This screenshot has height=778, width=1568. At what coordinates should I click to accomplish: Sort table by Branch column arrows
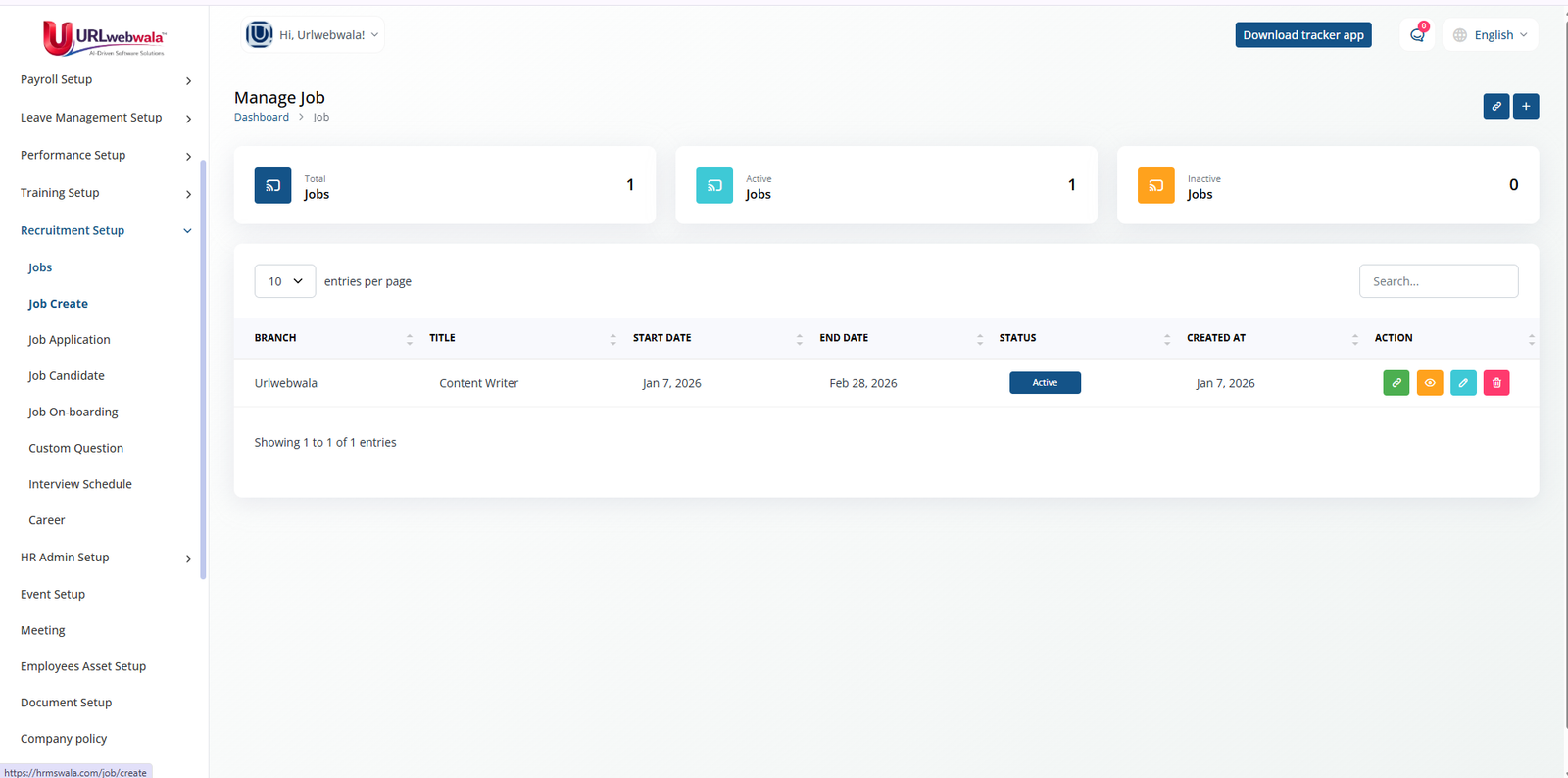410,339
